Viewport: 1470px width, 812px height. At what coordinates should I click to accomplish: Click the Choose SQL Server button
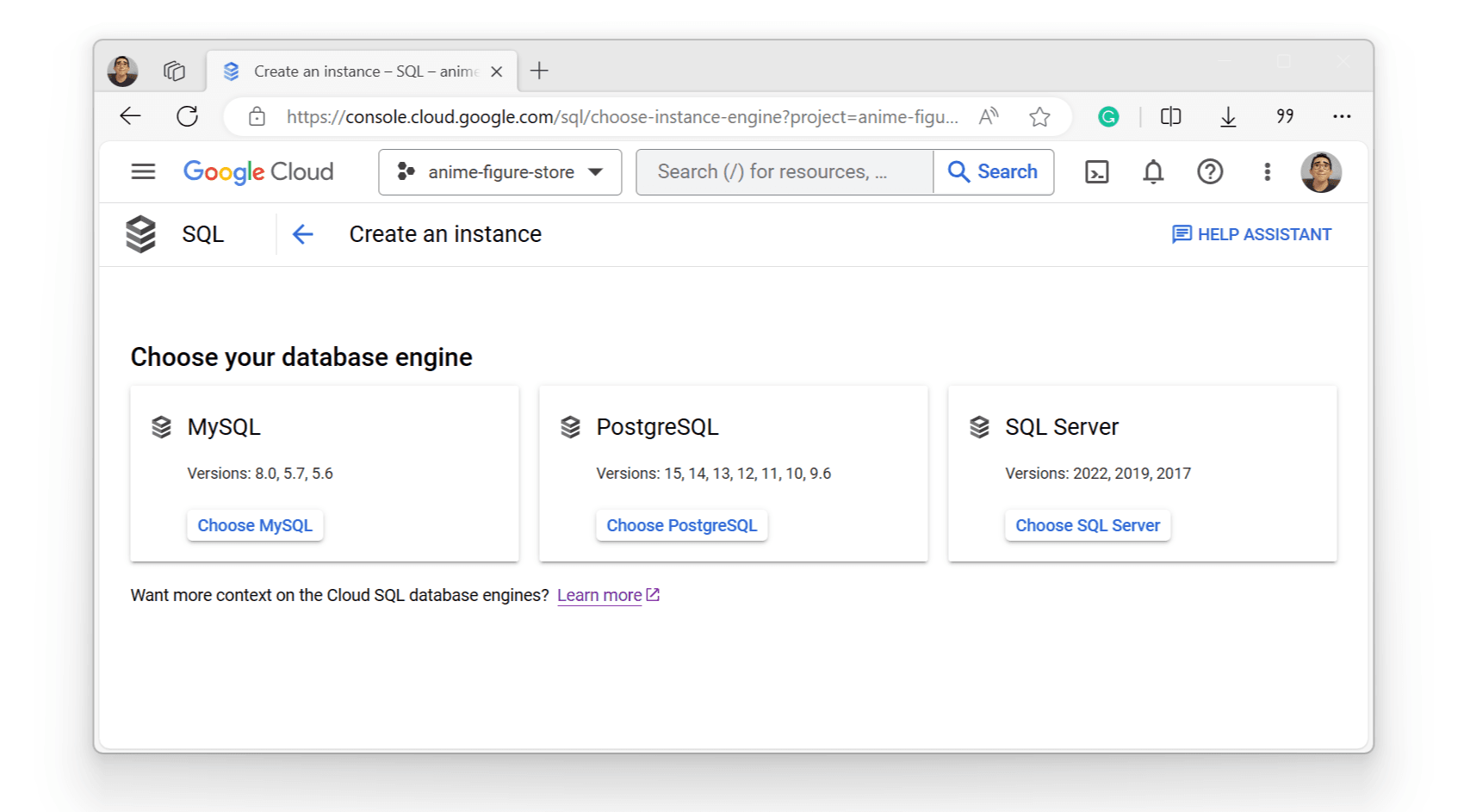(1088, 525)
